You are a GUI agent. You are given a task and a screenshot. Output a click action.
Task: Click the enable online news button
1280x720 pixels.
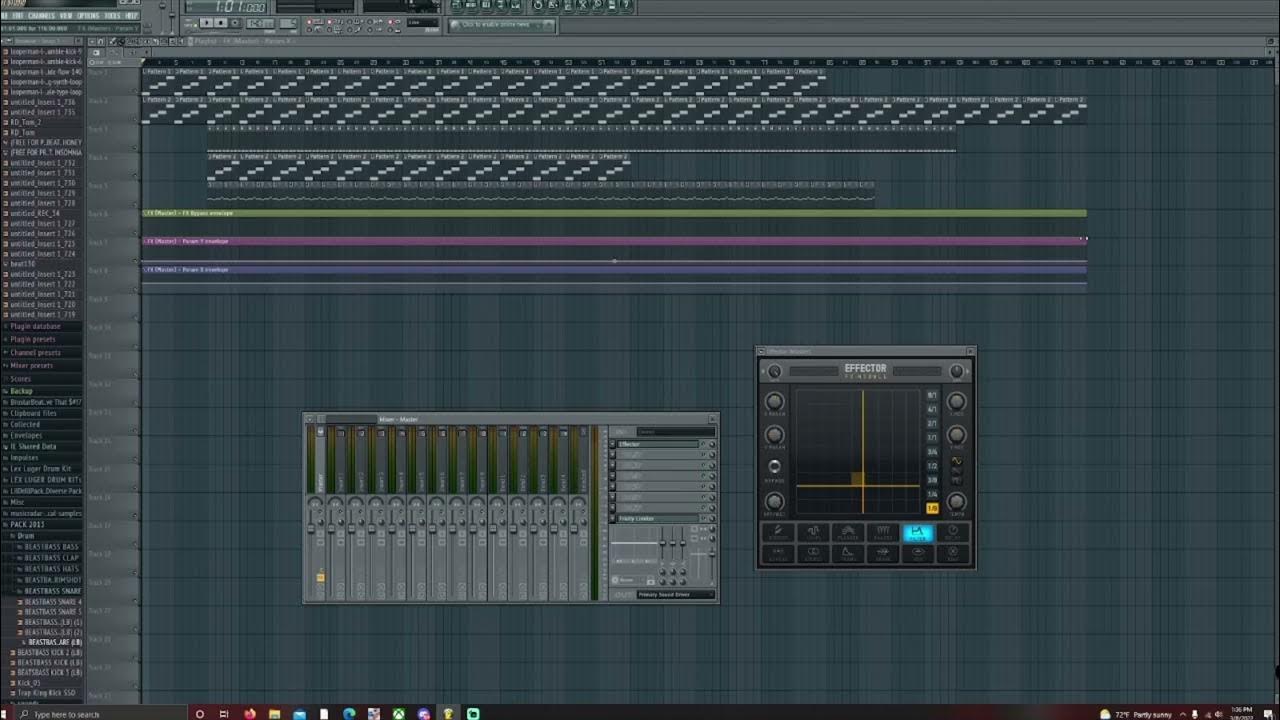click(501, 24)
